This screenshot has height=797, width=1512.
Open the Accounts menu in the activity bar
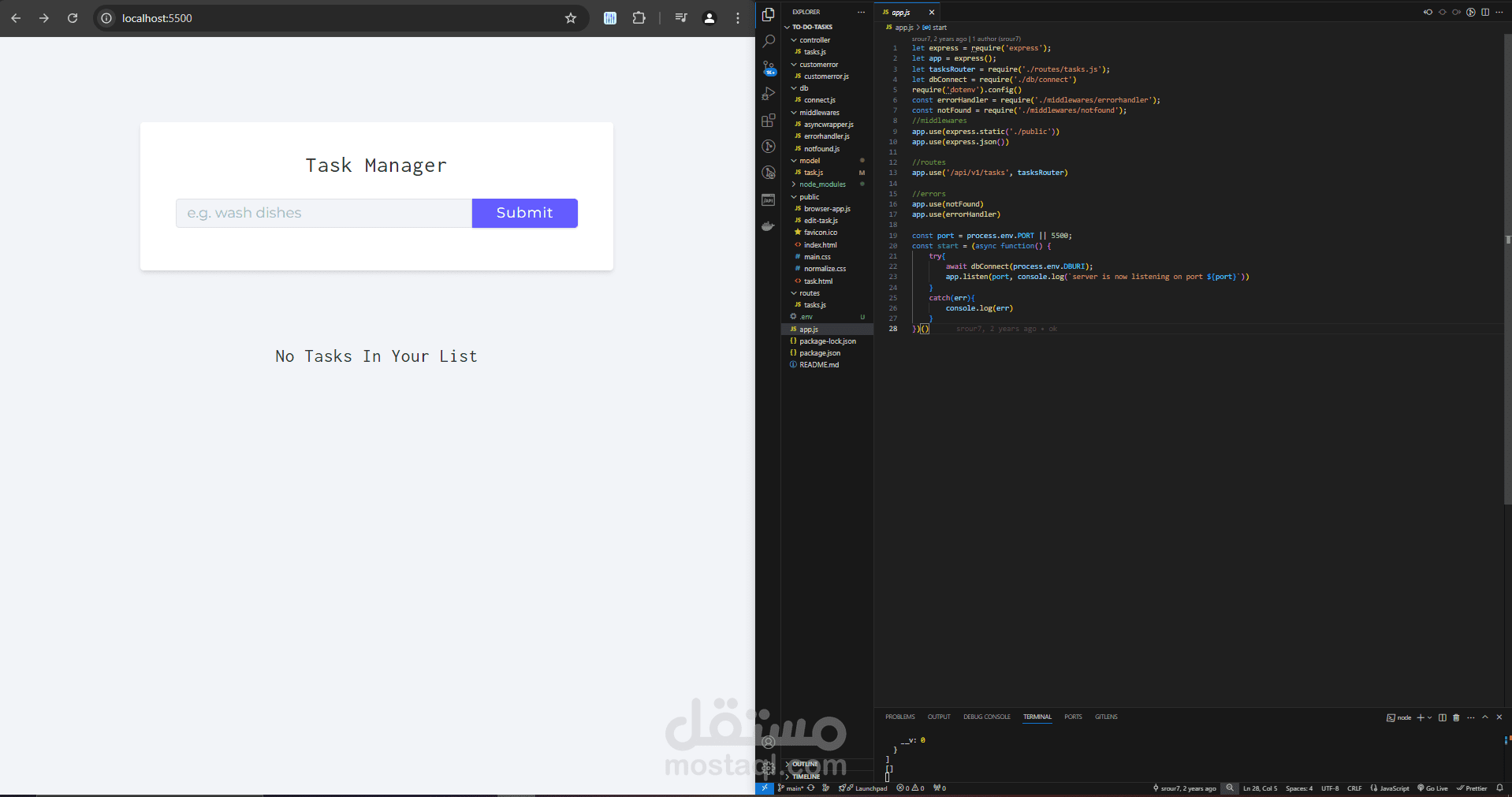coord(769,742)
